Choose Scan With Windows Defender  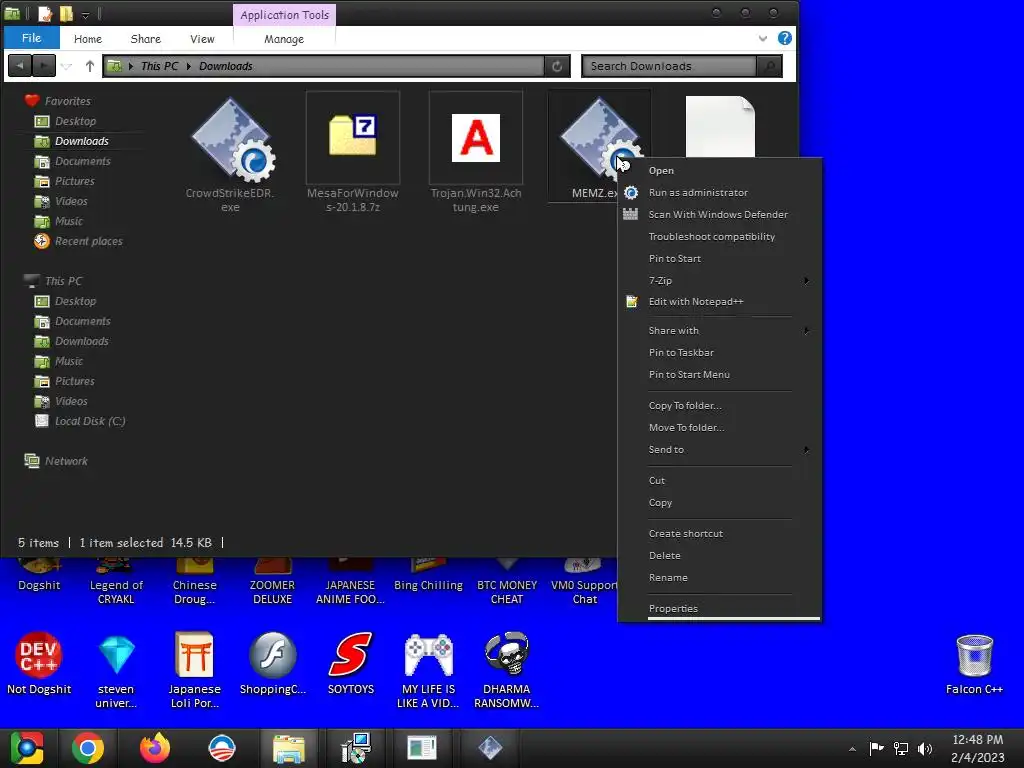click(x=719, y=214)
